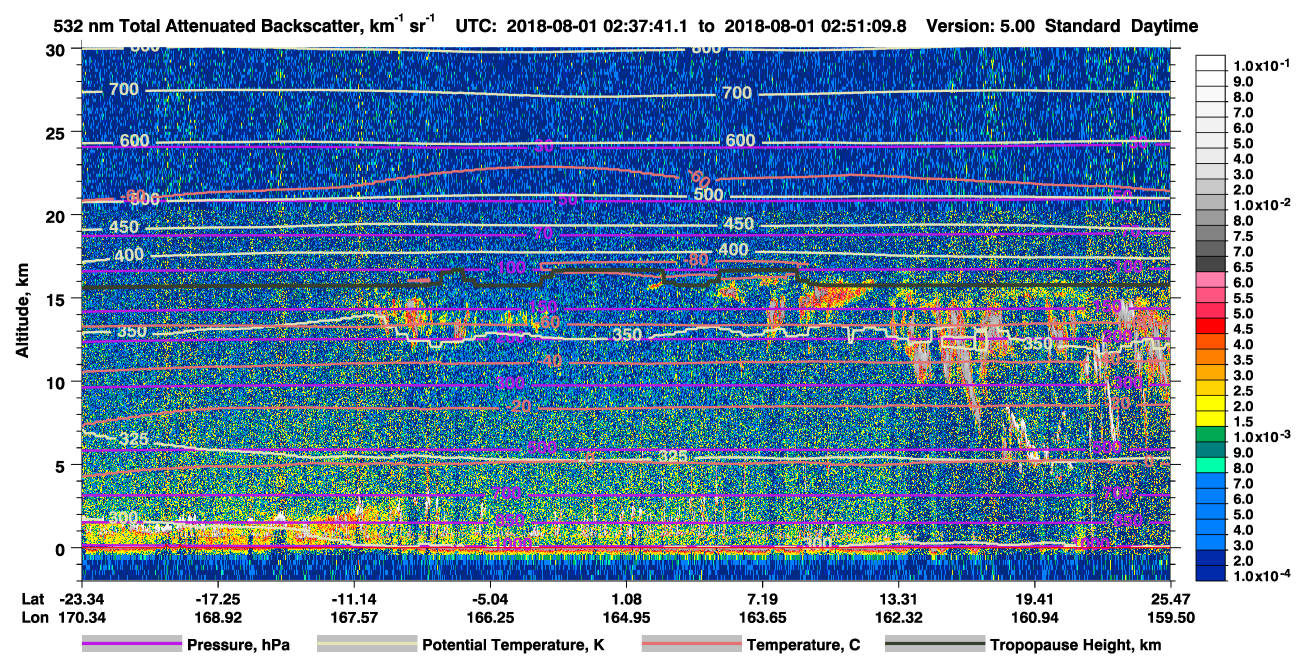Click the 'Lat' row label
1300x667 pixels.
(x=33, y=598)
